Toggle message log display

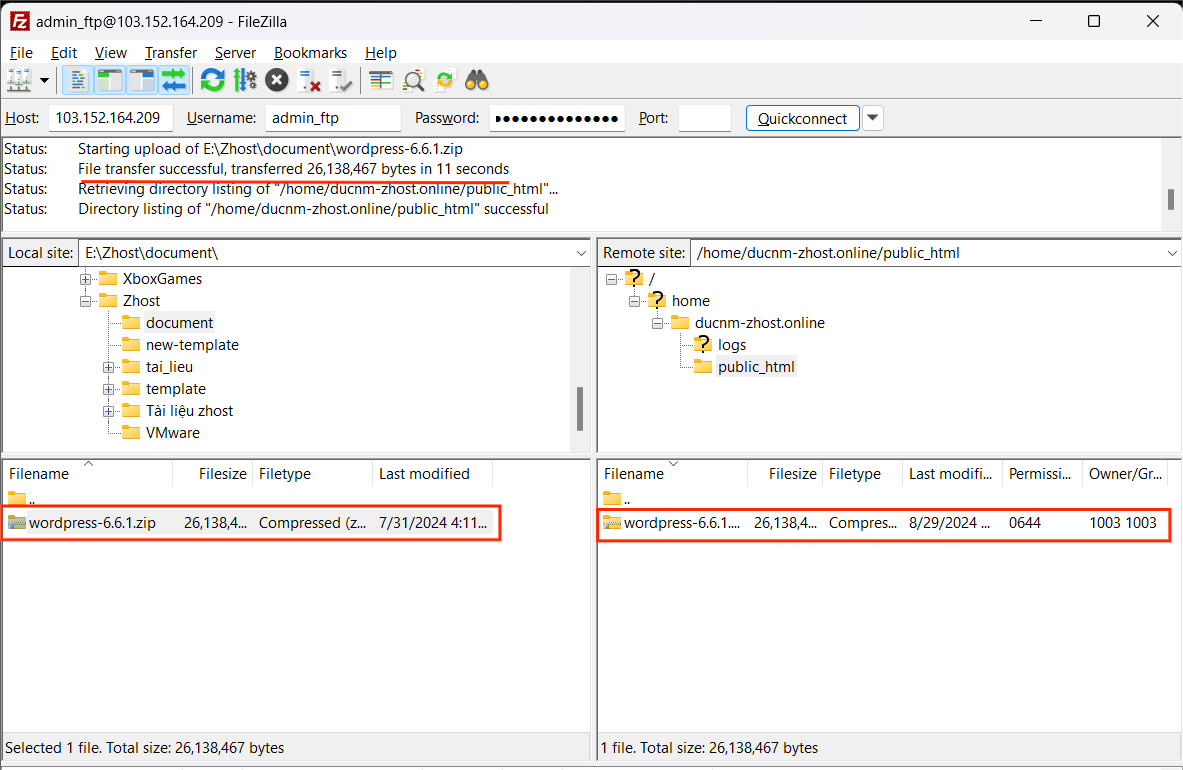tap(78, 80)
